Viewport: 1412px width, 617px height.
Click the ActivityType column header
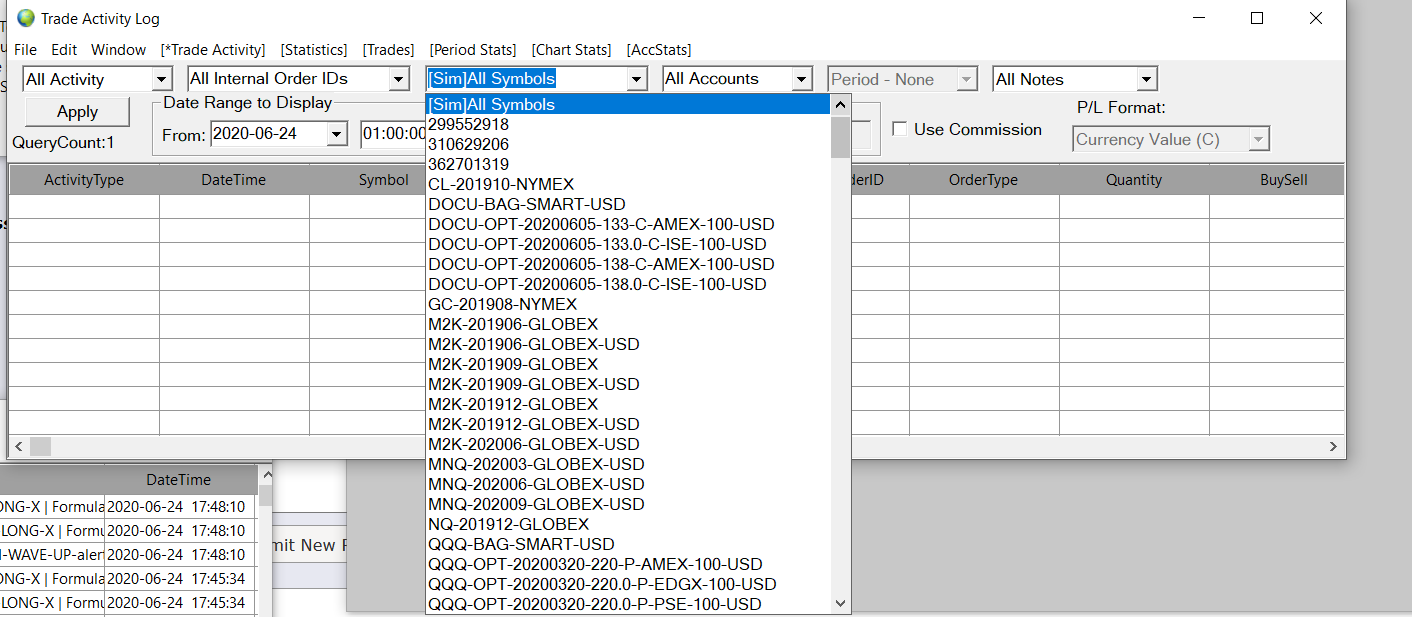[x=84, y=180]
